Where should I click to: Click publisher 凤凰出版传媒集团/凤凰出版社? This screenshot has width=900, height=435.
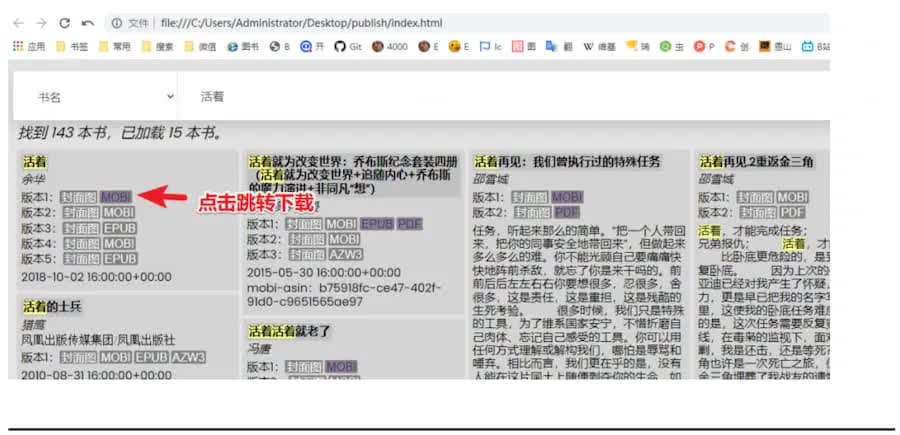pyautogui.click(x=99, y=340)
